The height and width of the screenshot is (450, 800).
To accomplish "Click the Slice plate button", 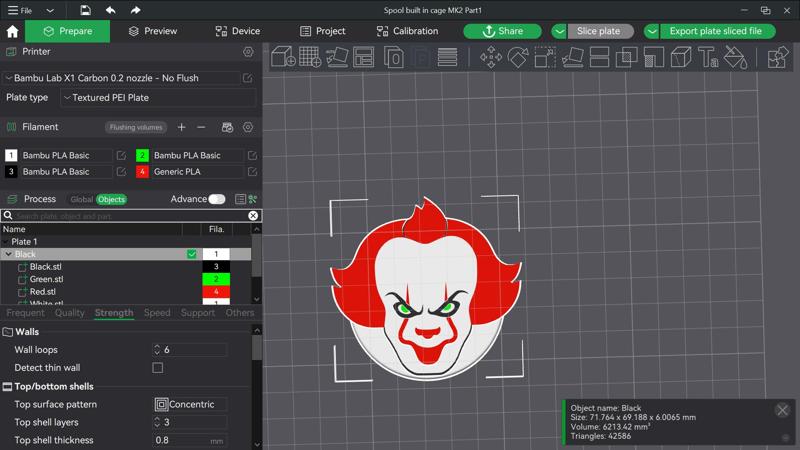I will pyautogui.click(x=598, y=31).
